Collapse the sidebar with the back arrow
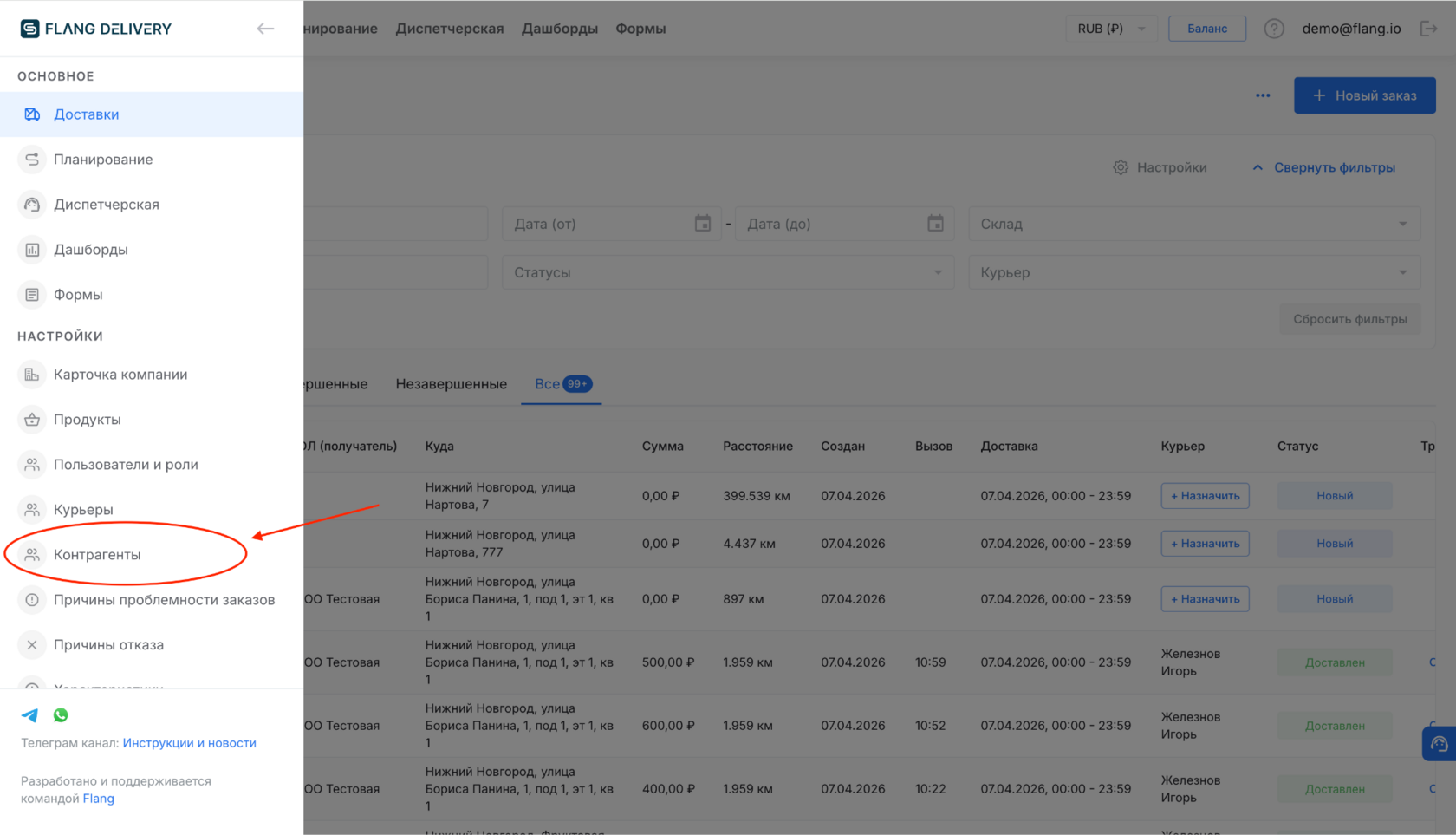This screenshot has height=835, width=1456. point(265,29)
